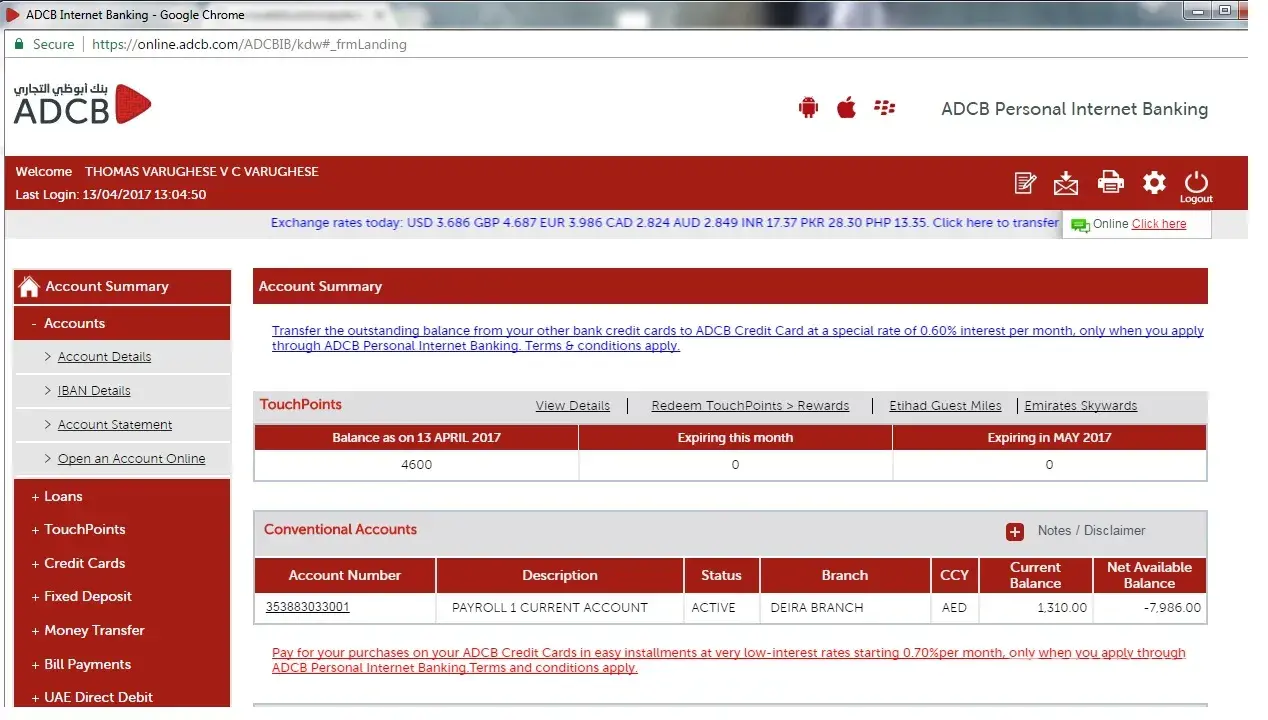Open Emirates Skywards link
This screenshot has height=720, width=1268.
pyautogui.click(x=1081, y=406)
